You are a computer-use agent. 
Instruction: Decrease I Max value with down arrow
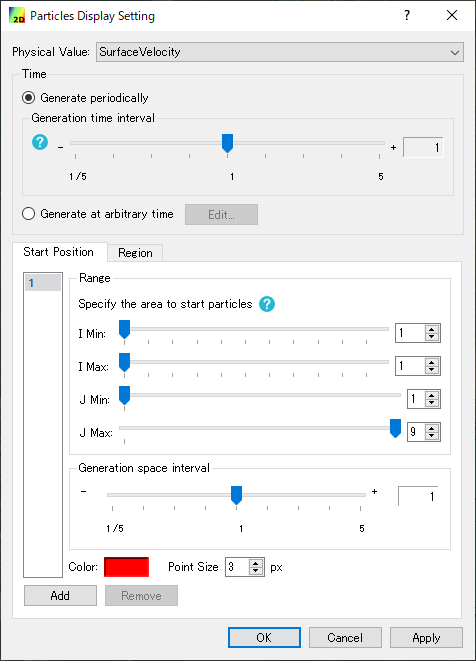point(431,370)
